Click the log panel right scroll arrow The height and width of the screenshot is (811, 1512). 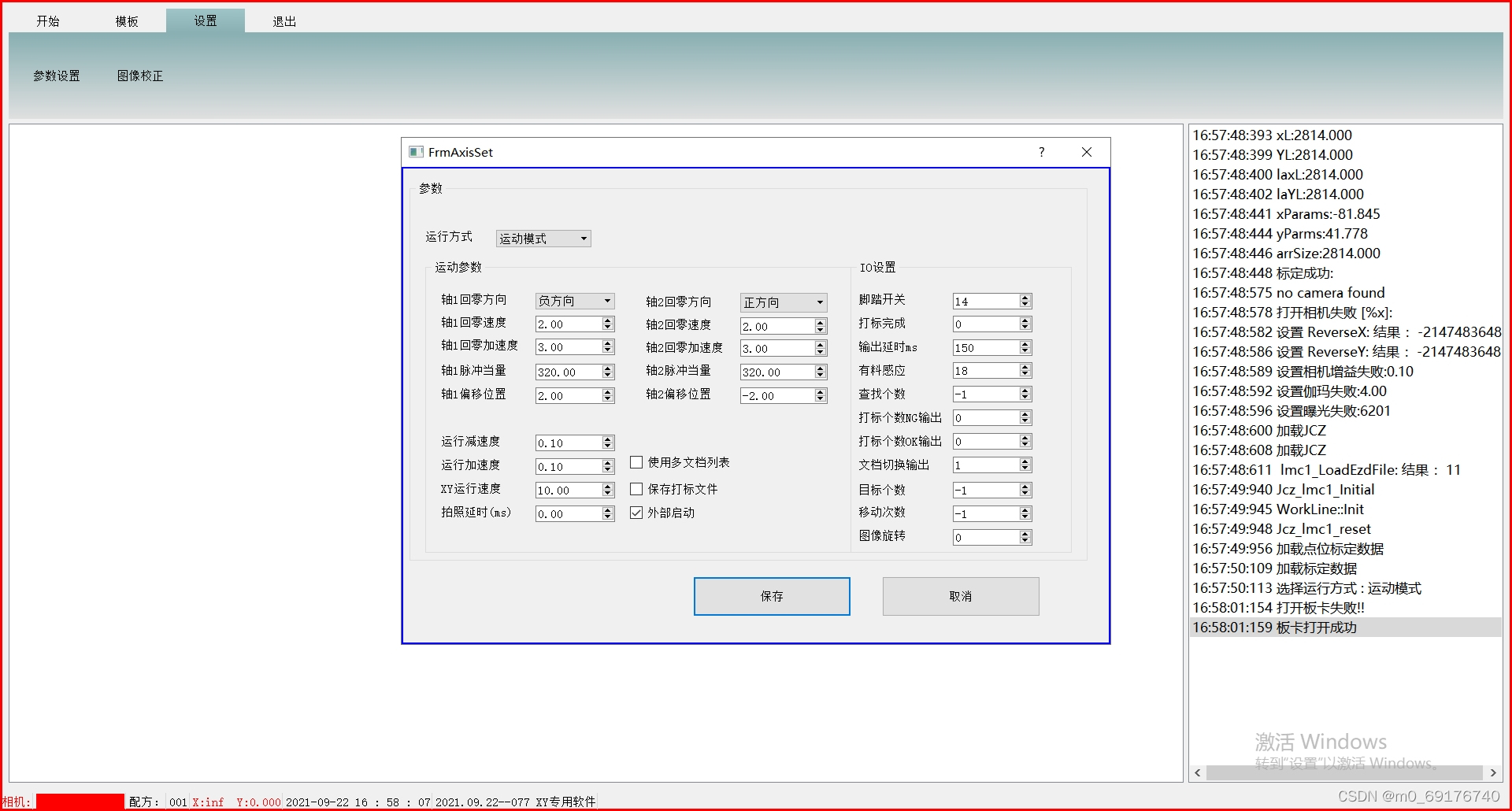coord(1493,773)
